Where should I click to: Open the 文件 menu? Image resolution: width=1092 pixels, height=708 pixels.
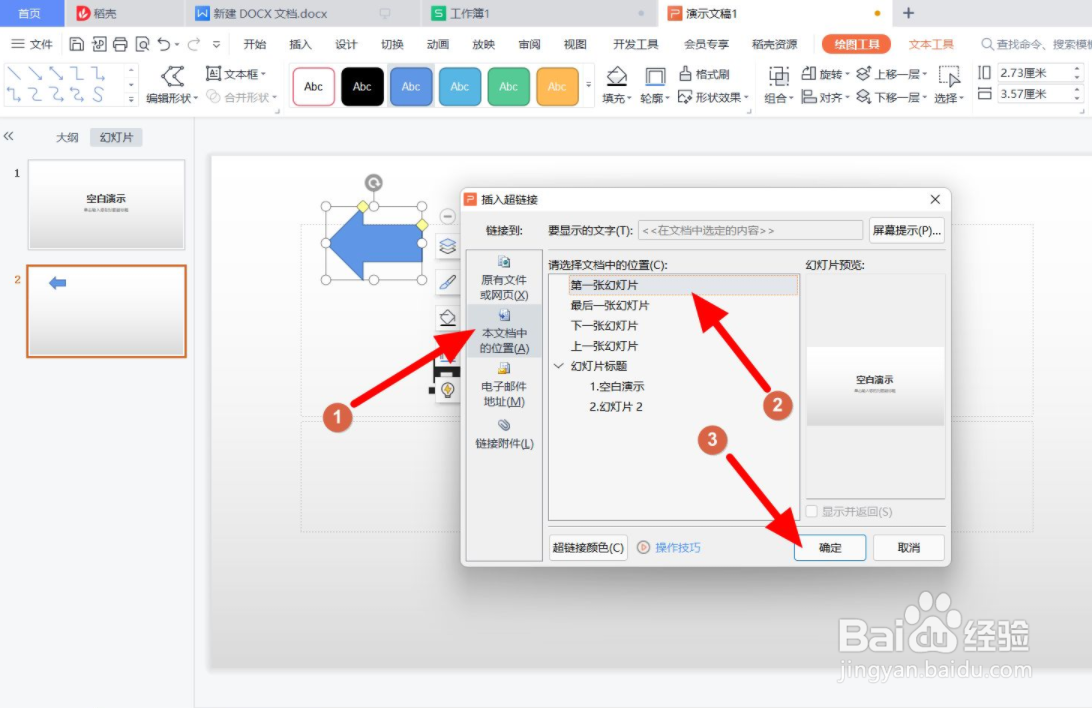tap(32, 45)
